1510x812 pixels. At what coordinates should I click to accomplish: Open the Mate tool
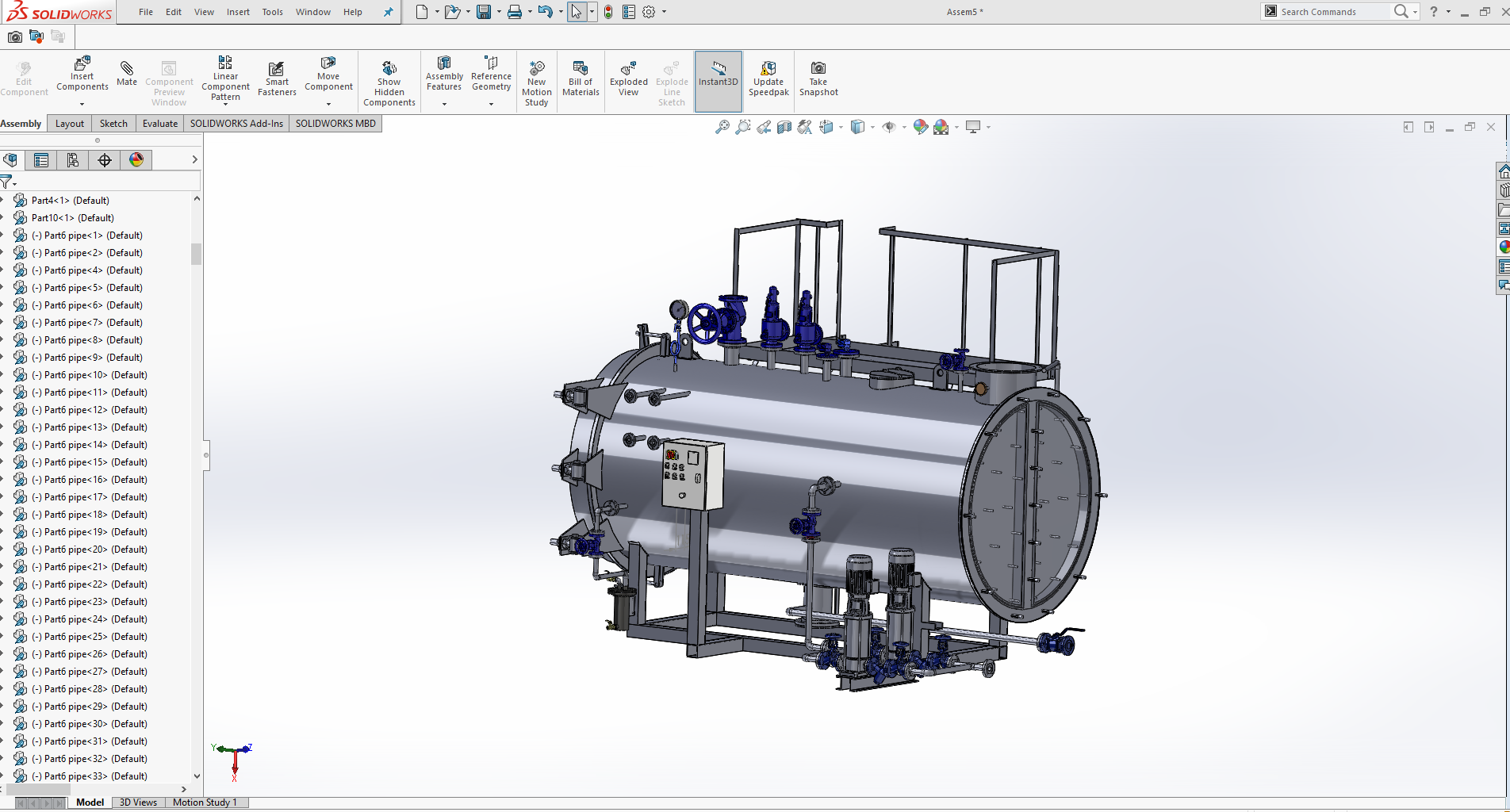126,74
